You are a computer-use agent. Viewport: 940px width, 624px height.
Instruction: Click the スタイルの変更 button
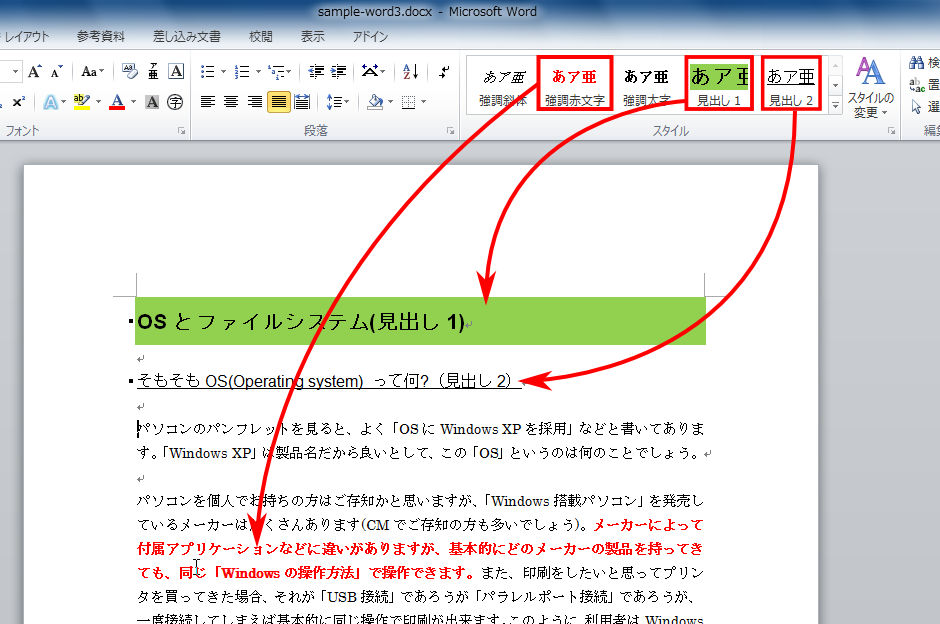tap(870, 88)
